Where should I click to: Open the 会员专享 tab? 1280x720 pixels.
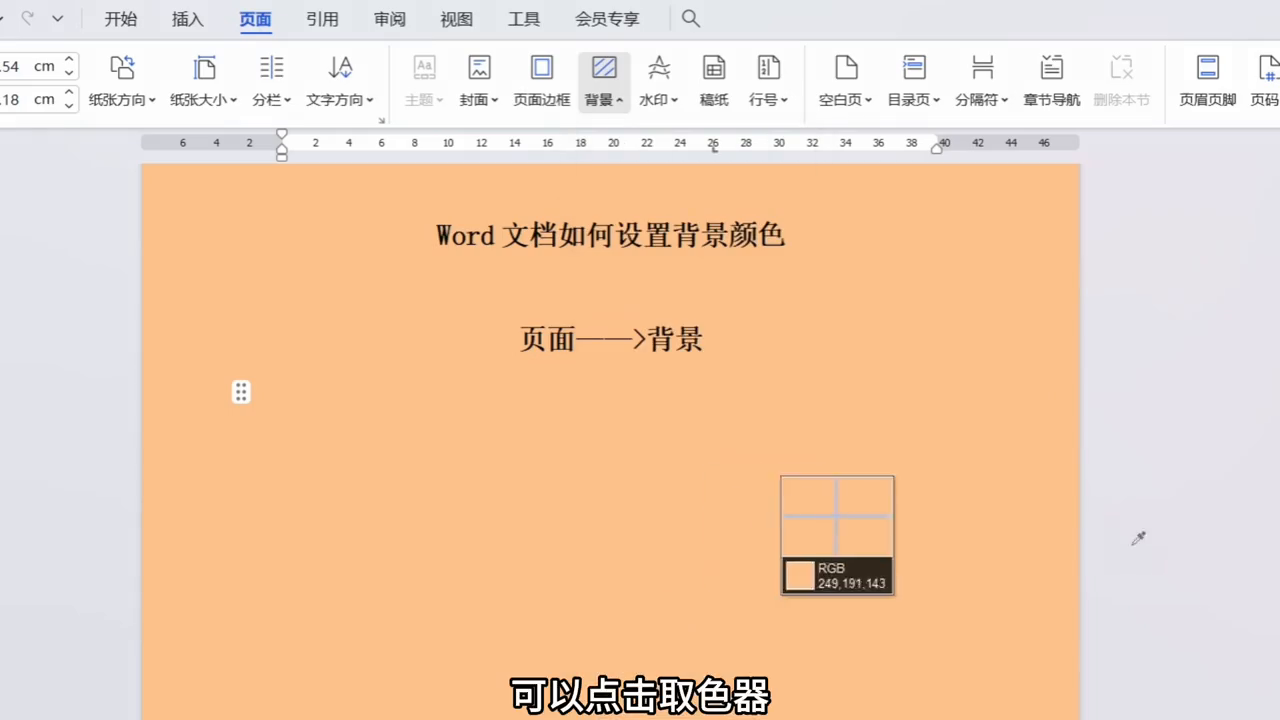[x=607, y=19]
